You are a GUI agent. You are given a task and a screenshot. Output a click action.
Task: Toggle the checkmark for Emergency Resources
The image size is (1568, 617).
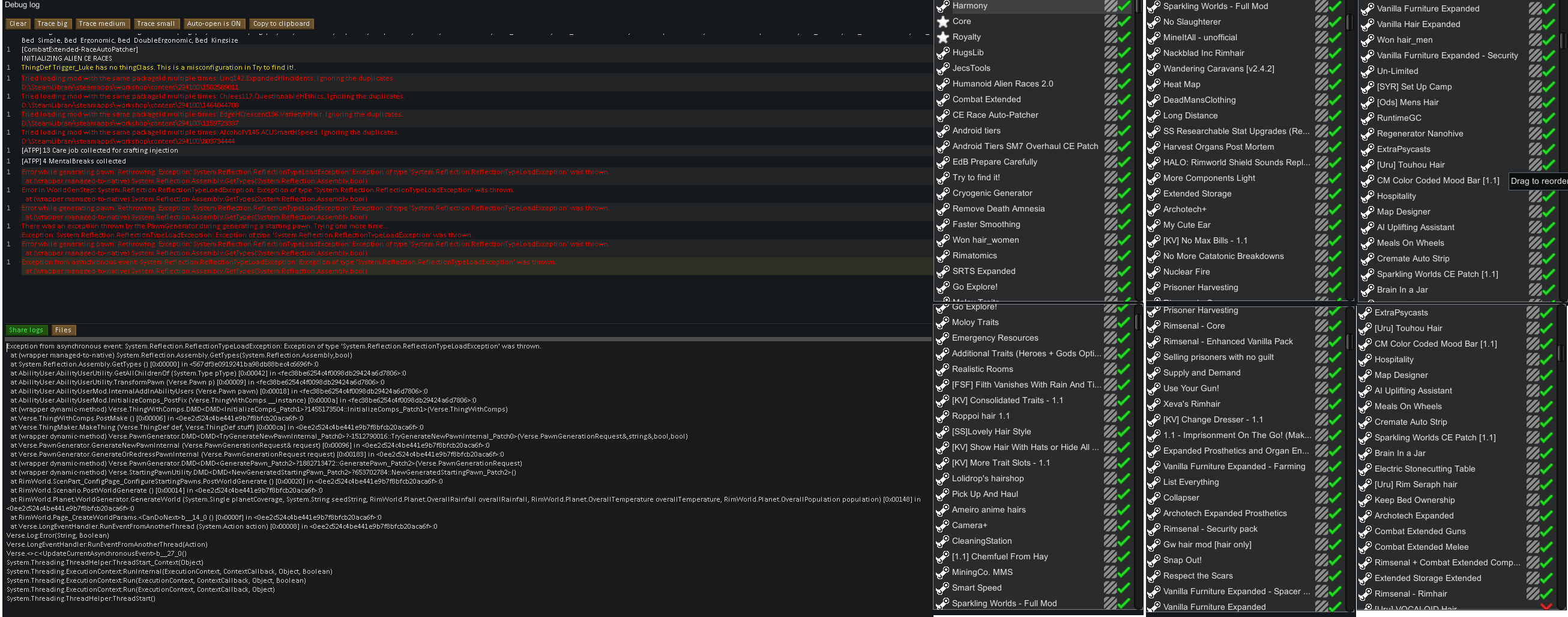[x=1124, y=338]
